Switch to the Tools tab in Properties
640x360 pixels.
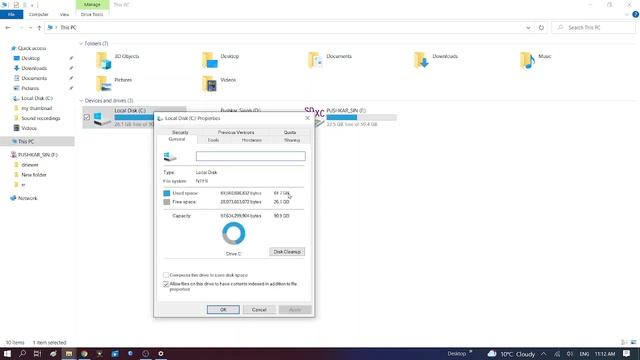pyautogui.click(x=213, y=140)
